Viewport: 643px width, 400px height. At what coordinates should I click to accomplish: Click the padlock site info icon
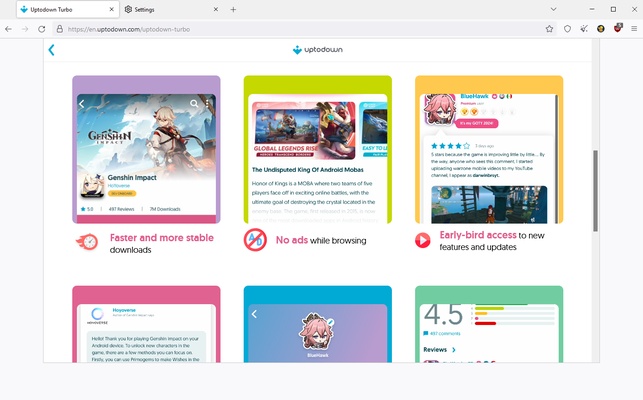click(59, 29)
